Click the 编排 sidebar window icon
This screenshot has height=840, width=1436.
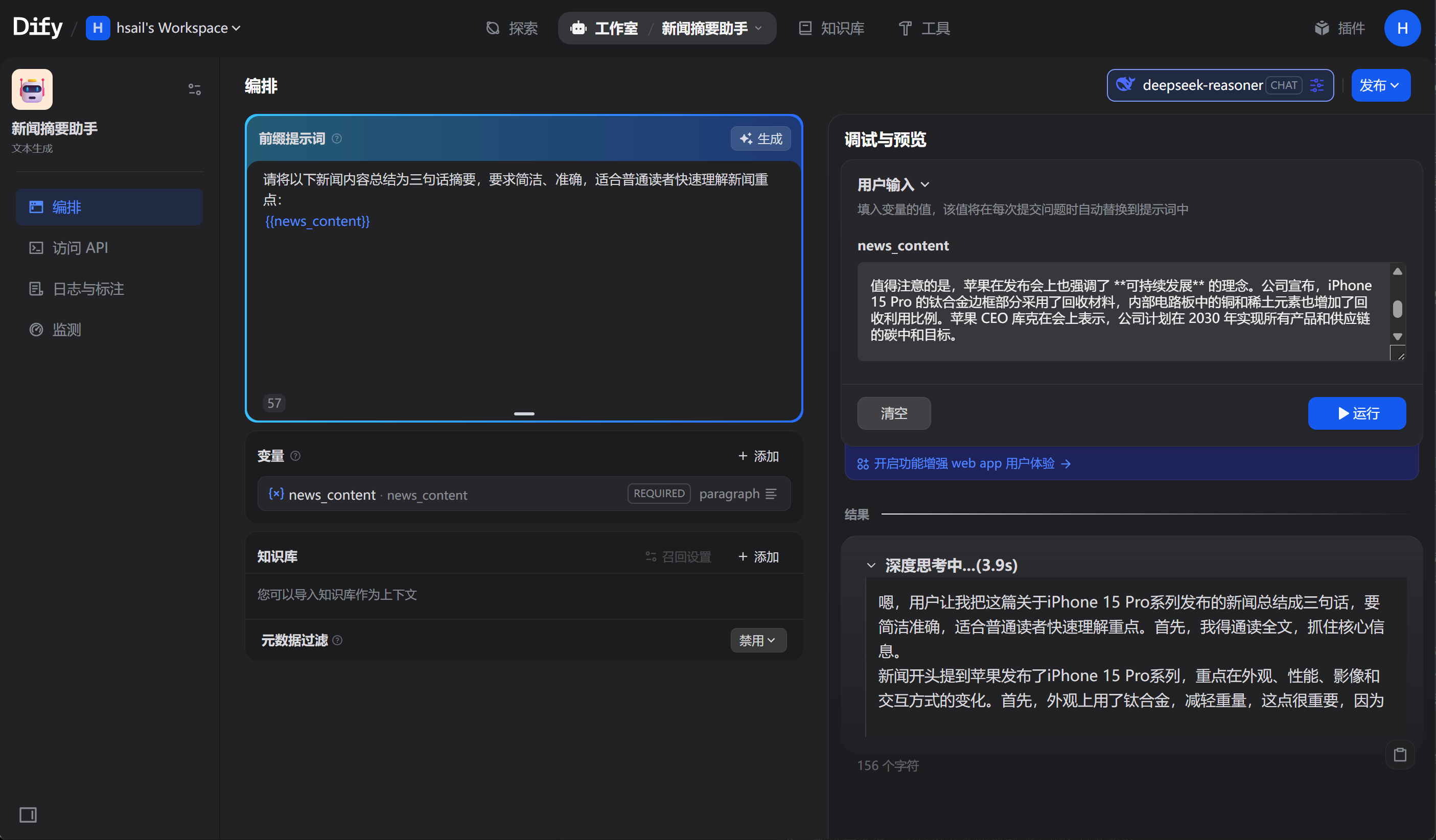36,207
